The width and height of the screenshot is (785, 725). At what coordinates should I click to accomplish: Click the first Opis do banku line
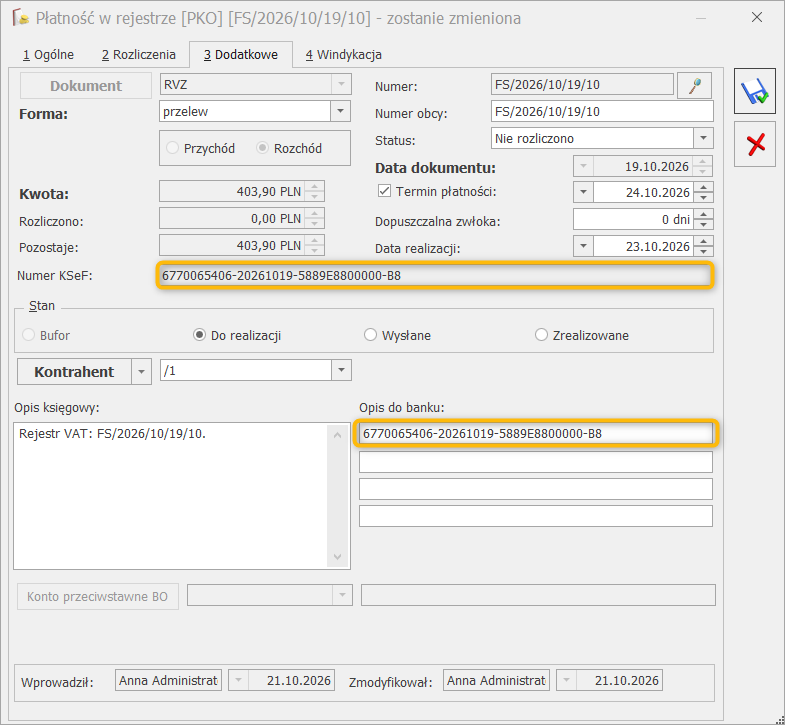point(536,433)
